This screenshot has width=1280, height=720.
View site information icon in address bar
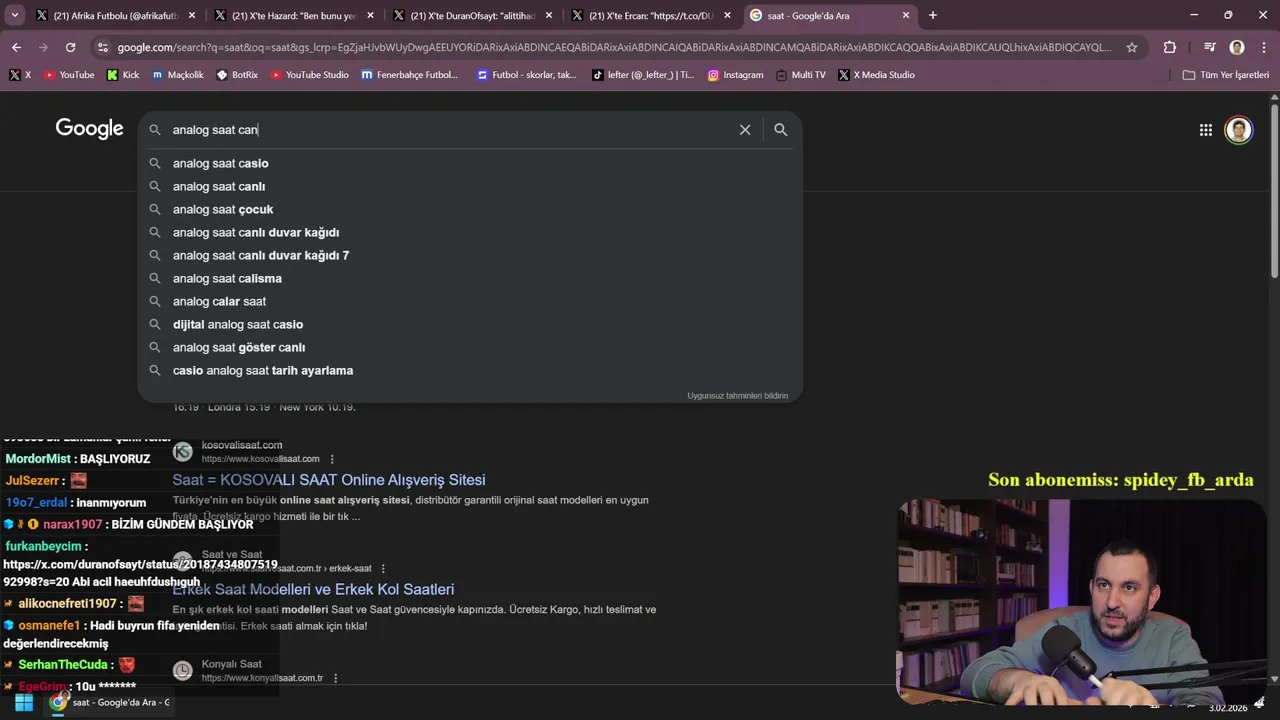(x=102, y=47)
